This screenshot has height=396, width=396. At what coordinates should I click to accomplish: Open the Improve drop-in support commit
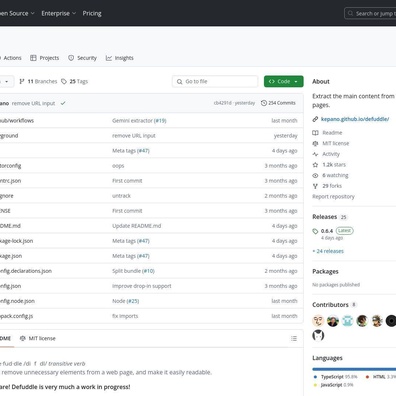pyautogui.click(x=142, y=286)
